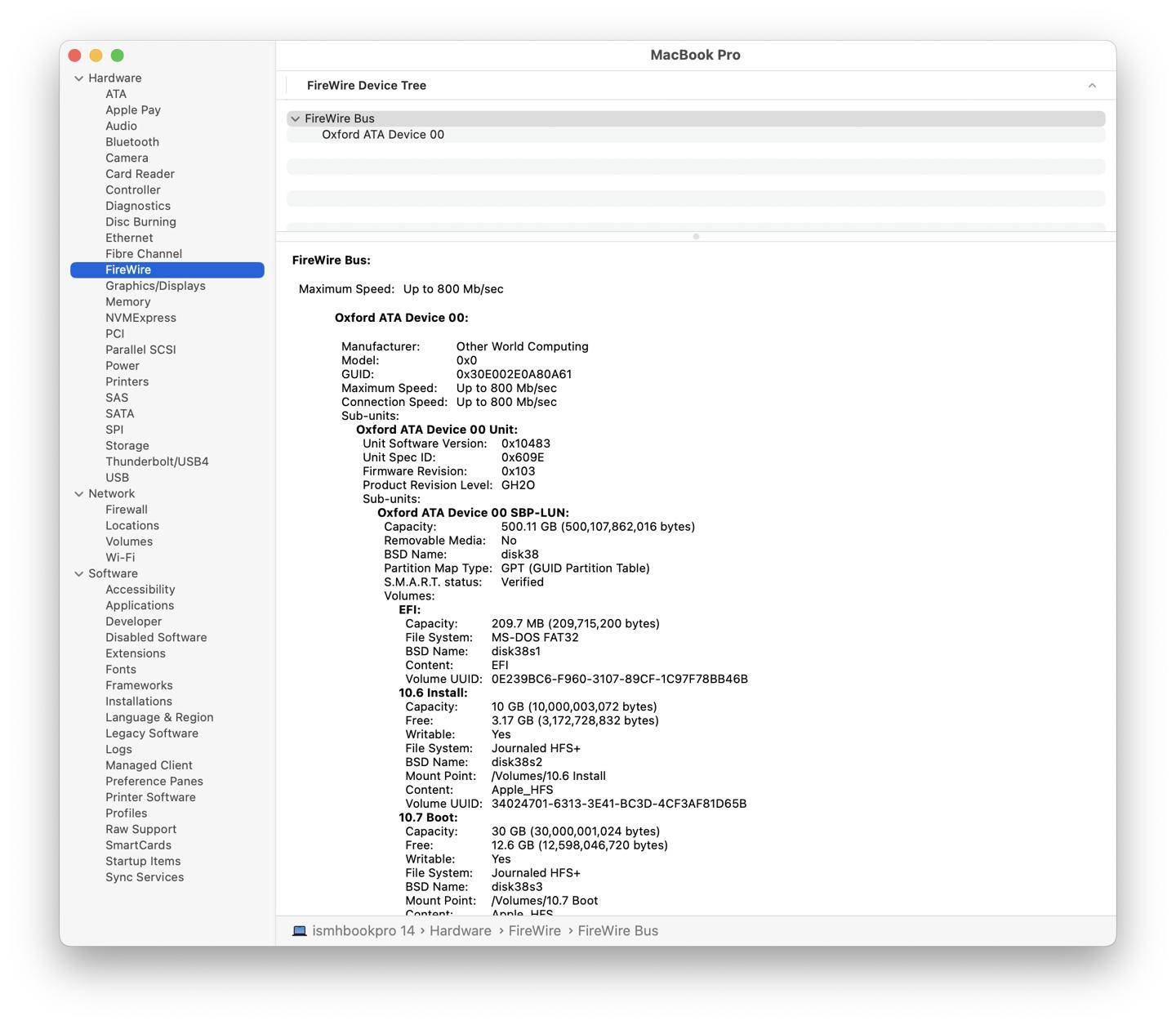The image size is (1176, 1025).
Task: Open Startup Items entry
Action: [x=143, y=862]
